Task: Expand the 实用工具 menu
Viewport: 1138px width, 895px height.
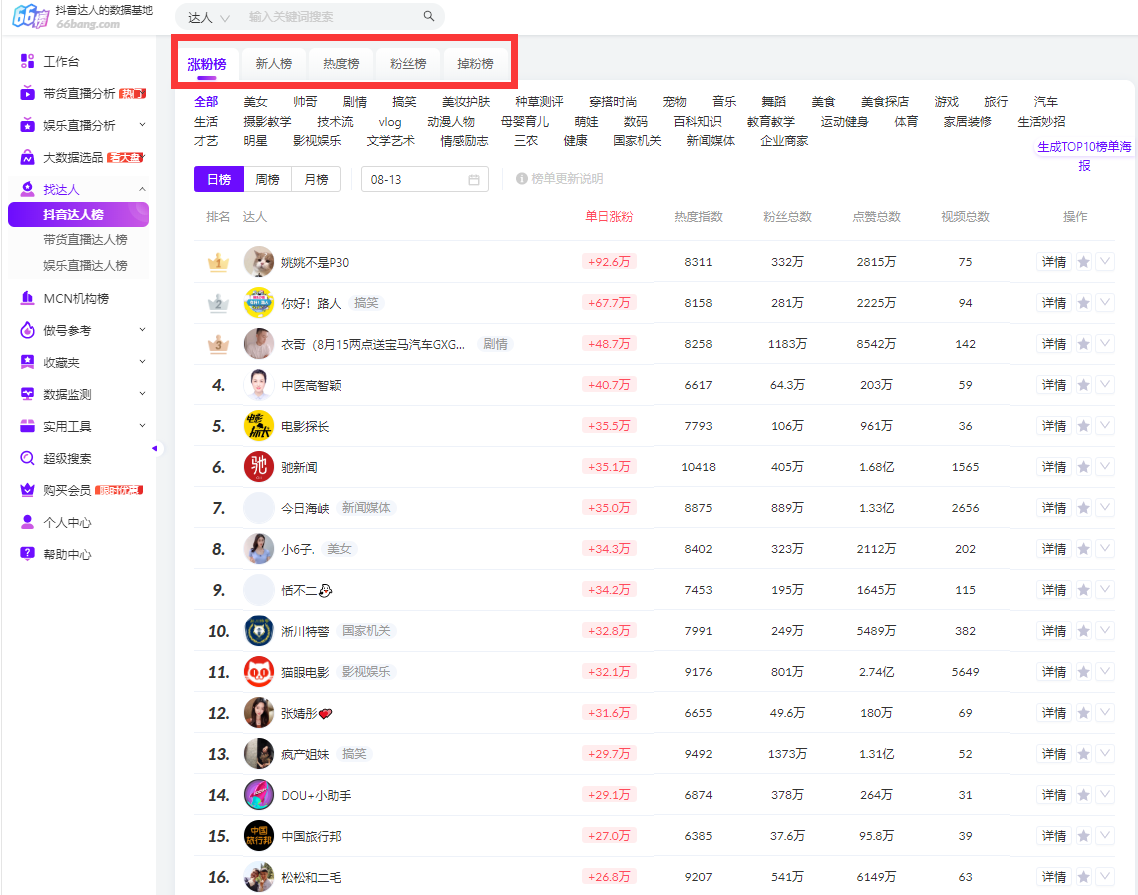Action: (142, 425)
